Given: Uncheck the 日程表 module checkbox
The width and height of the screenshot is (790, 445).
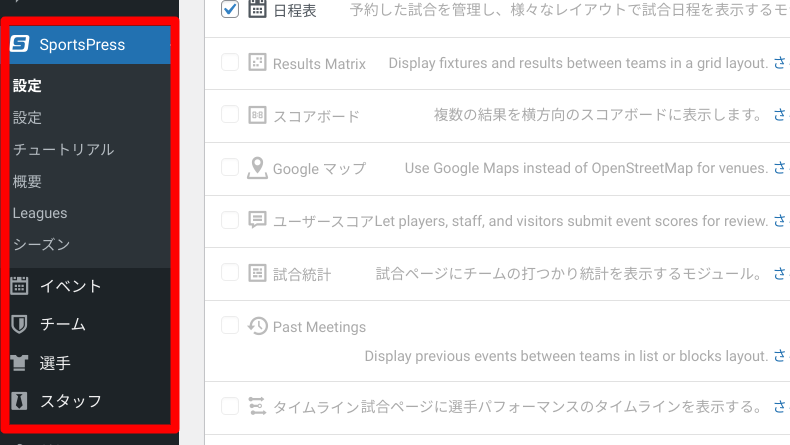Looking at the screenshot, I should pyautogui.click(x=230, y=9).
